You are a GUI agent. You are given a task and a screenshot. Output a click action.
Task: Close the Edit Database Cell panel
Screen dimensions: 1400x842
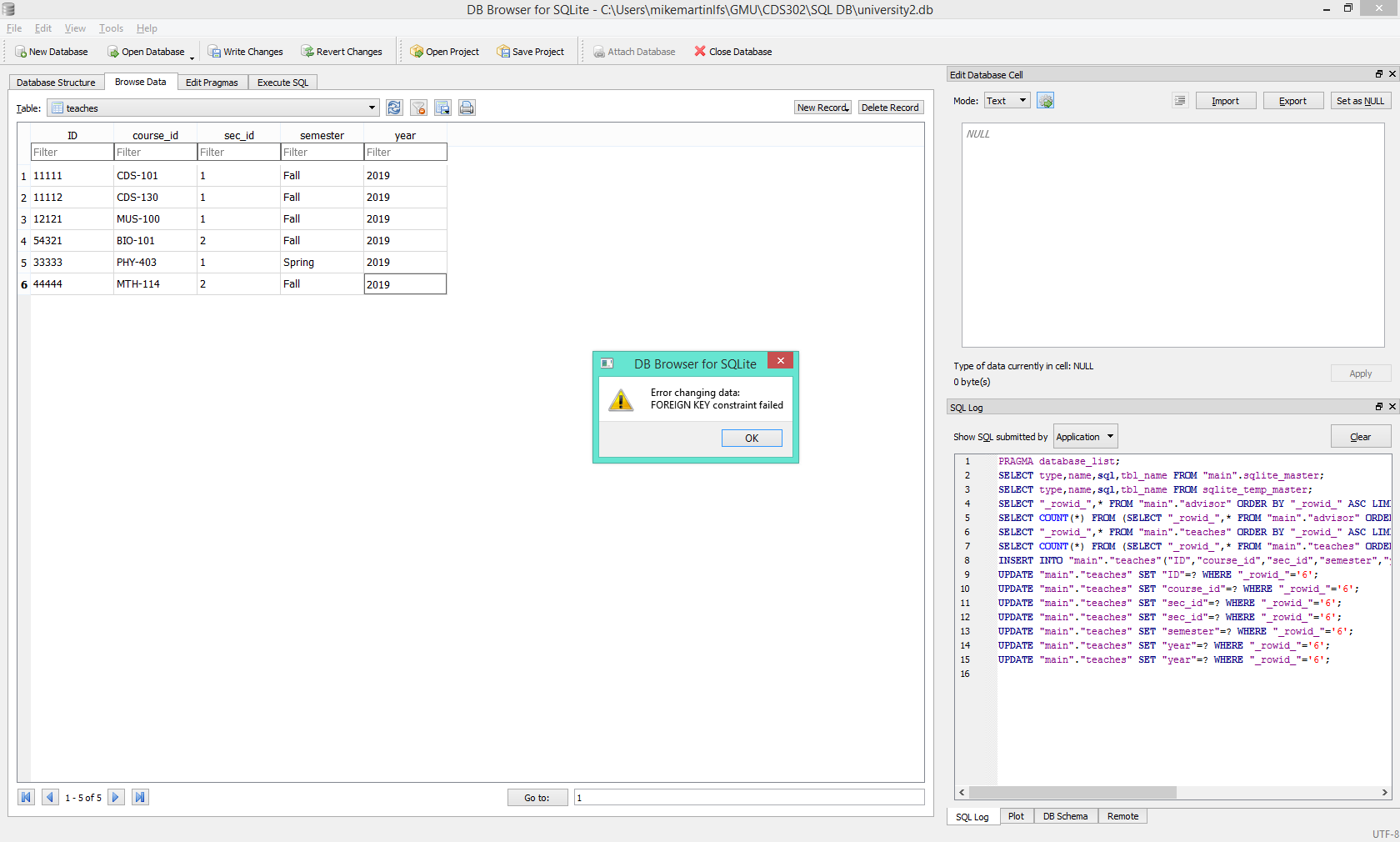pos(1392,74)
